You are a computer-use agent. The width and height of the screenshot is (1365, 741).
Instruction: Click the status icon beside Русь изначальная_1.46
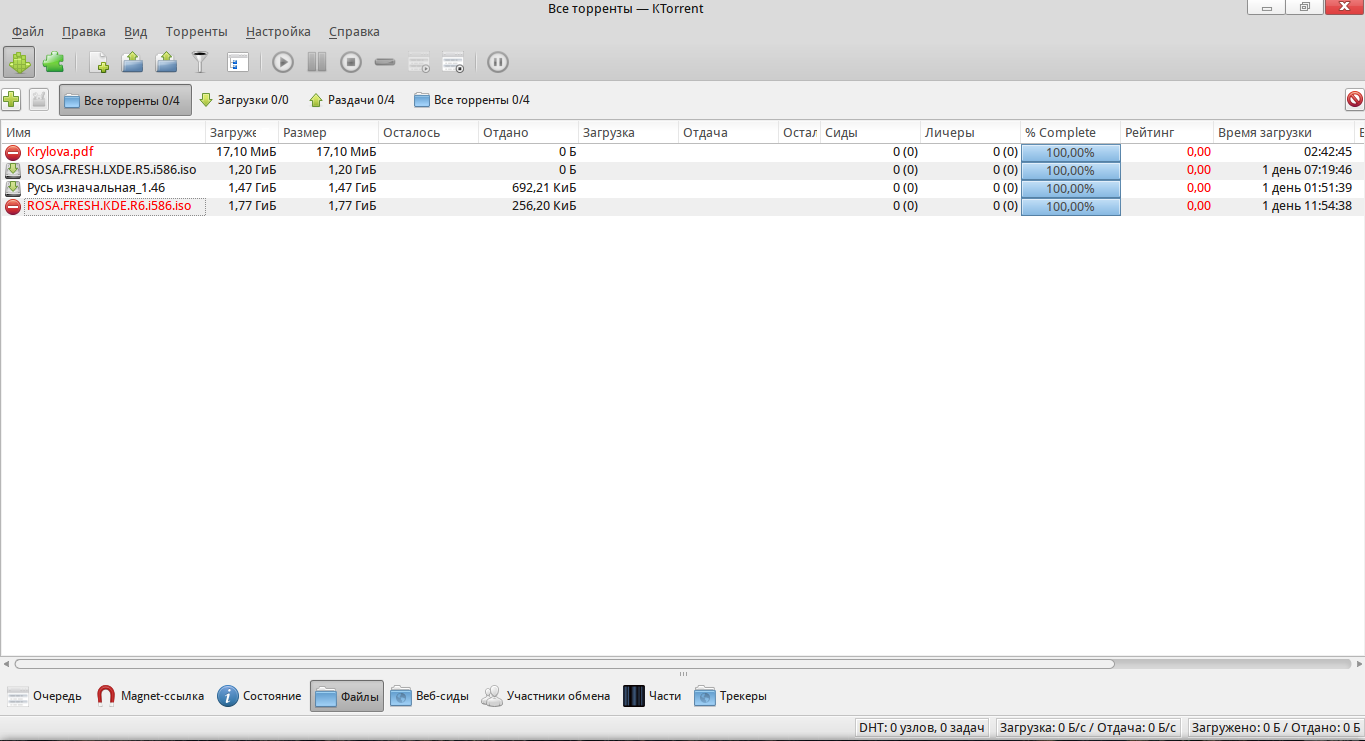point(13,189)
